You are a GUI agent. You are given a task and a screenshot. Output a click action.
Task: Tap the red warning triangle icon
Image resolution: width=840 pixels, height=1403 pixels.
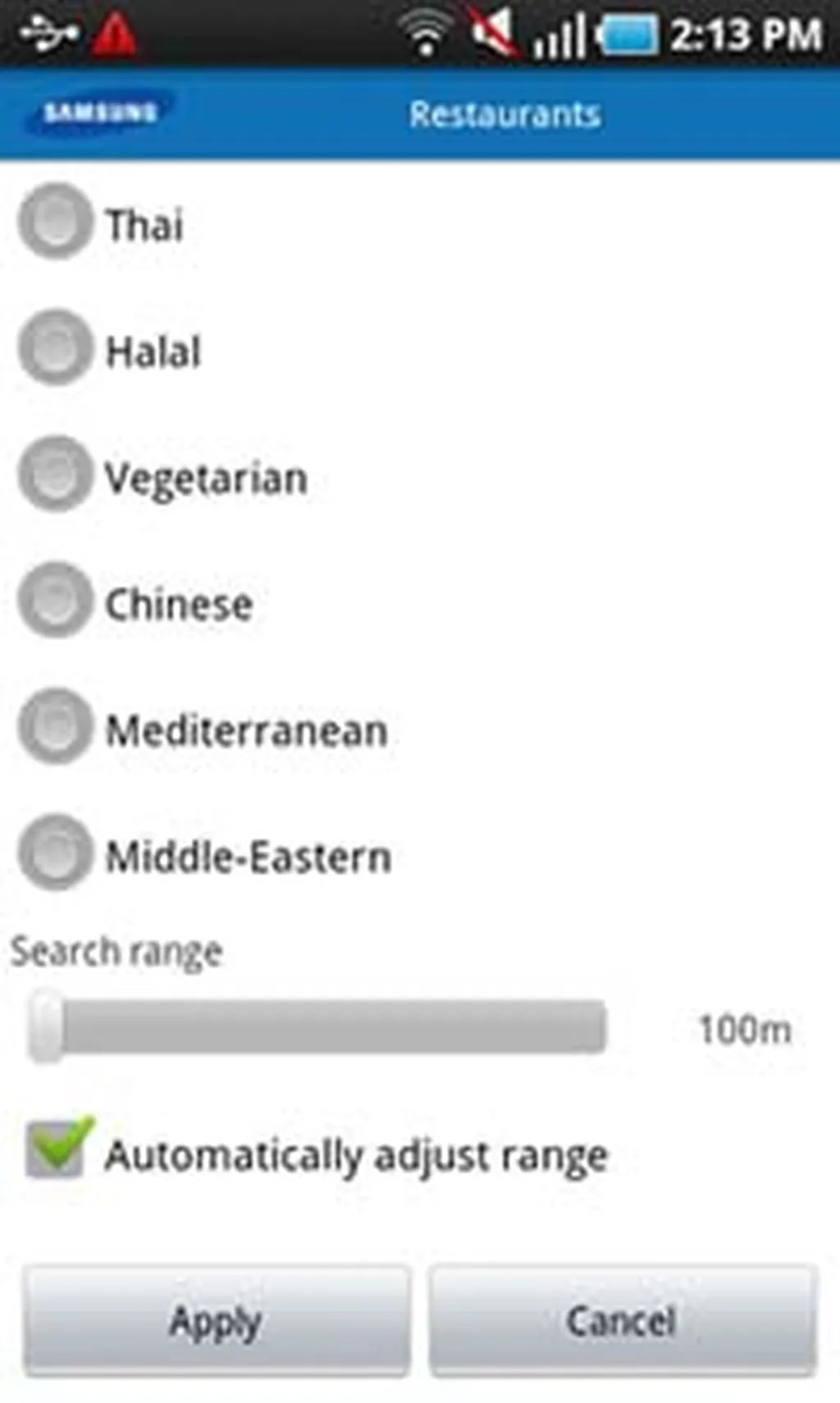pyautogui.click(x=114, y=34)
